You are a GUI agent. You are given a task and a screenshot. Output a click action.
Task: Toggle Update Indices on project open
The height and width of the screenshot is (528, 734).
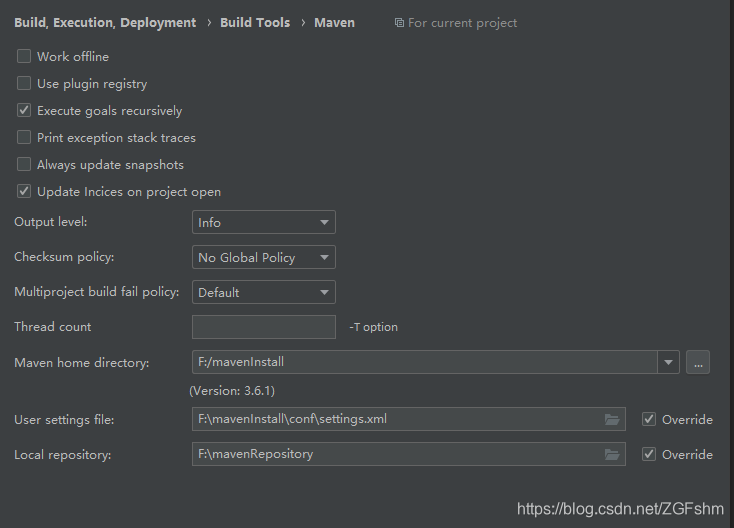(x=24, y=191)
